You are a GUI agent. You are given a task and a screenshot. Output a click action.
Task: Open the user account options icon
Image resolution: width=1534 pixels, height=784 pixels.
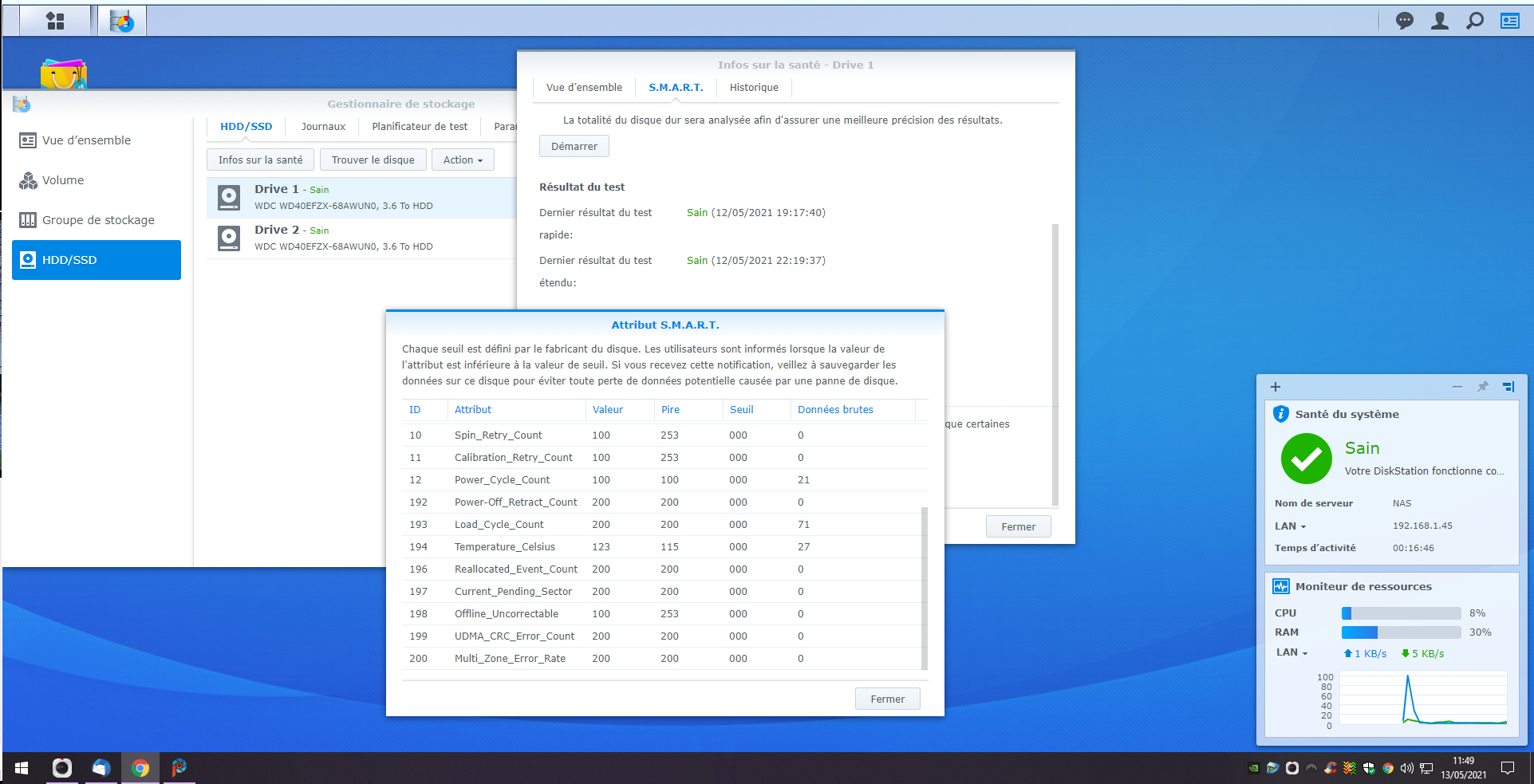coord(1440,21)
